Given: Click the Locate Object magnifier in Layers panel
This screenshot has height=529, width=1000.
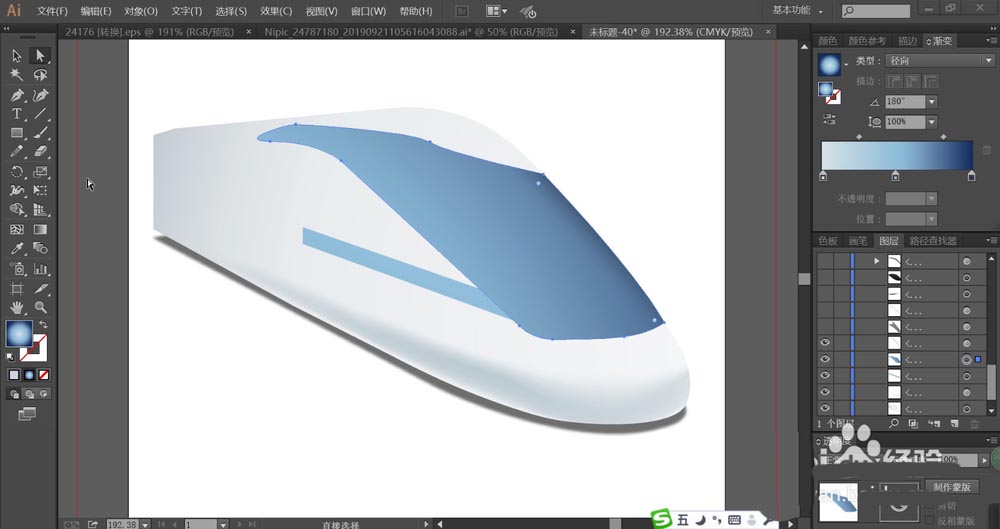Looking at the screenshot, I should tap(894, 424).
